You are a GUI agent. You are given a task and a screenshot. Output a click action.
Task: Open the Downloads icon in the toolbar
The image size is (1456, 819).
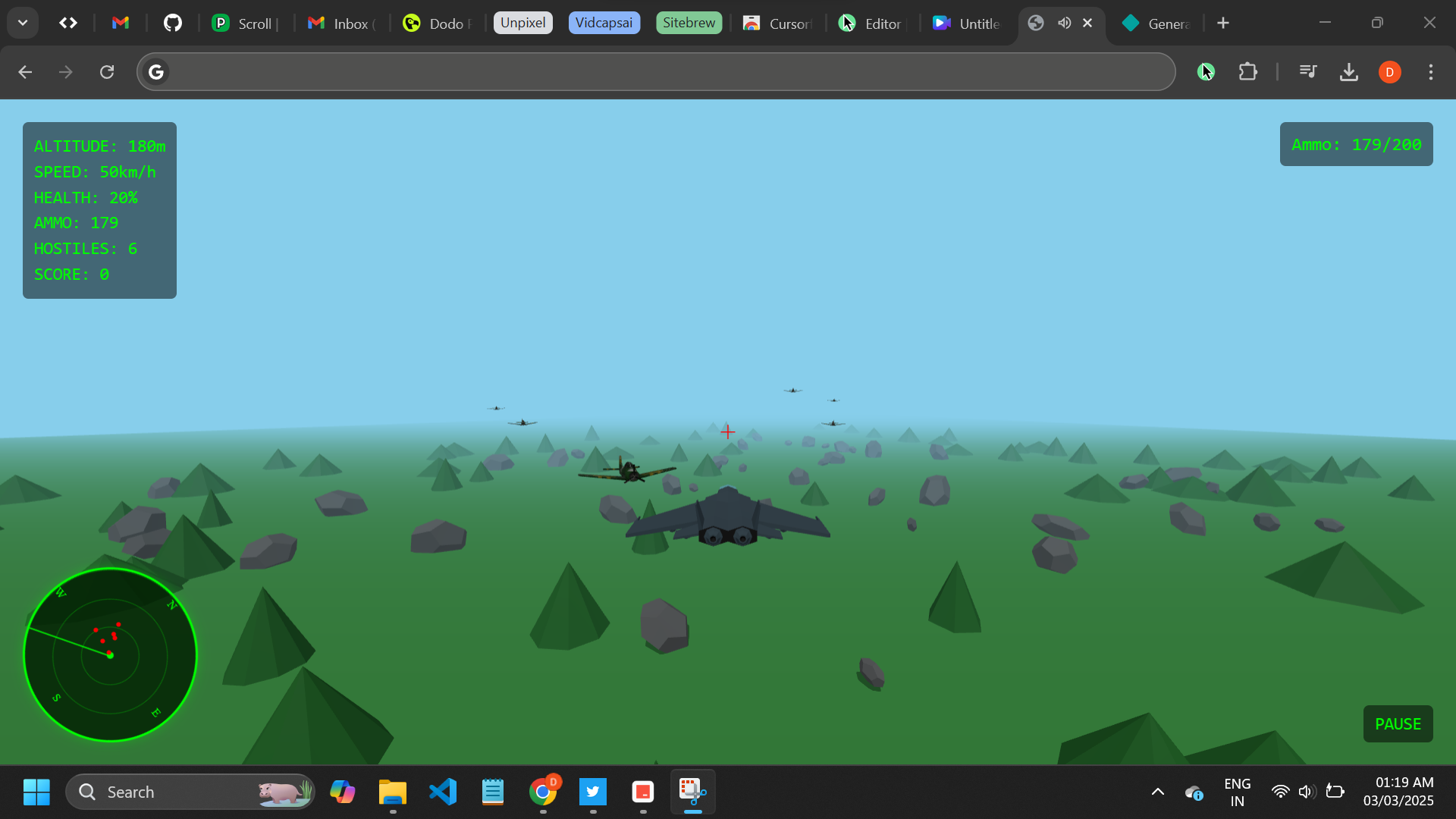click(x=1348, y=72)
